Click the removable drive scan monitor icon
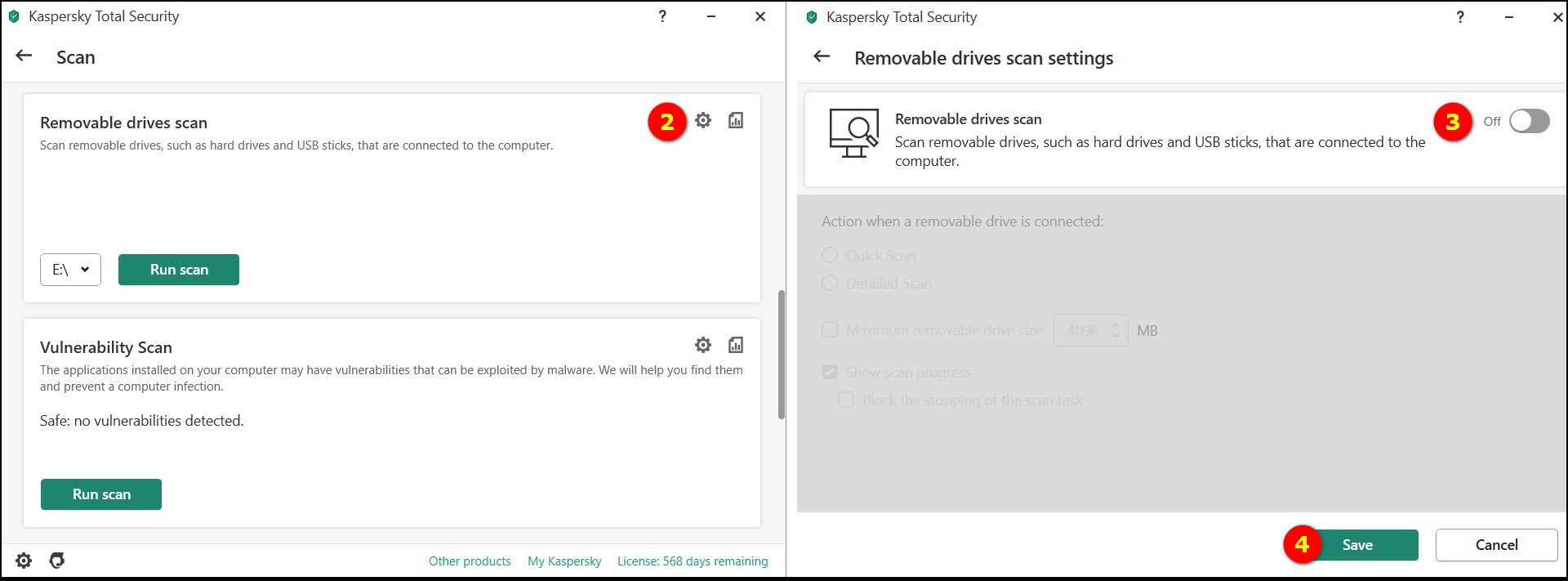 (853, 133)
